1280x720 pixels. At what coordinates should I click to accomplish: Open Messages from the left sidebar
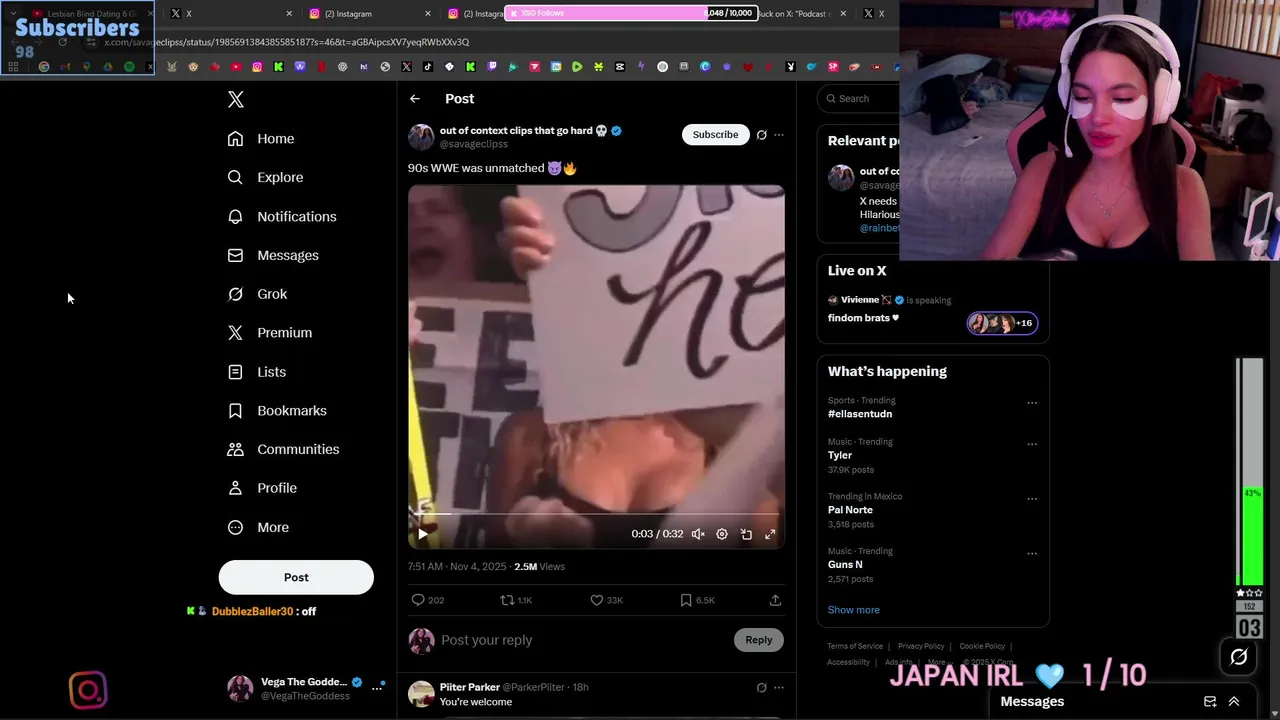pyautogui.click(x=273, y=255)
